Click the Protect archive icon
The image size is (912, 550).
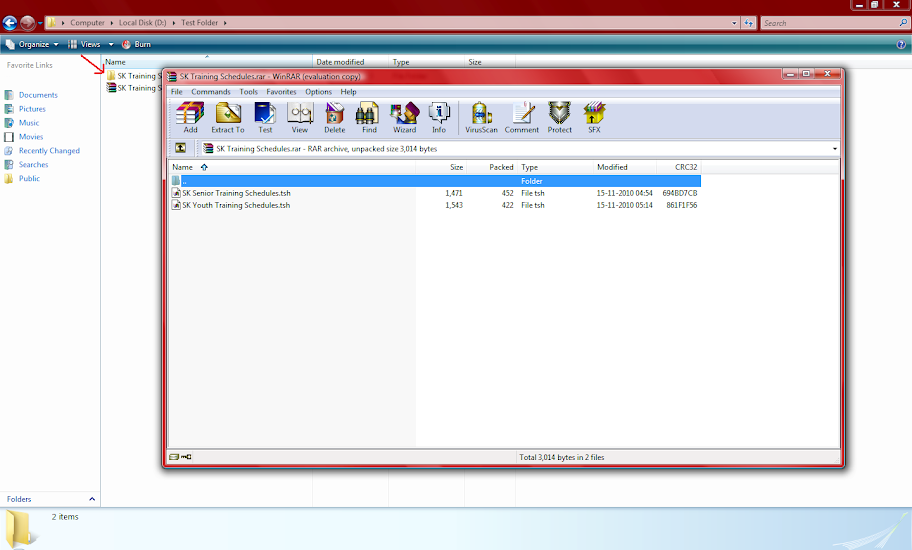(x=560, y=117)
